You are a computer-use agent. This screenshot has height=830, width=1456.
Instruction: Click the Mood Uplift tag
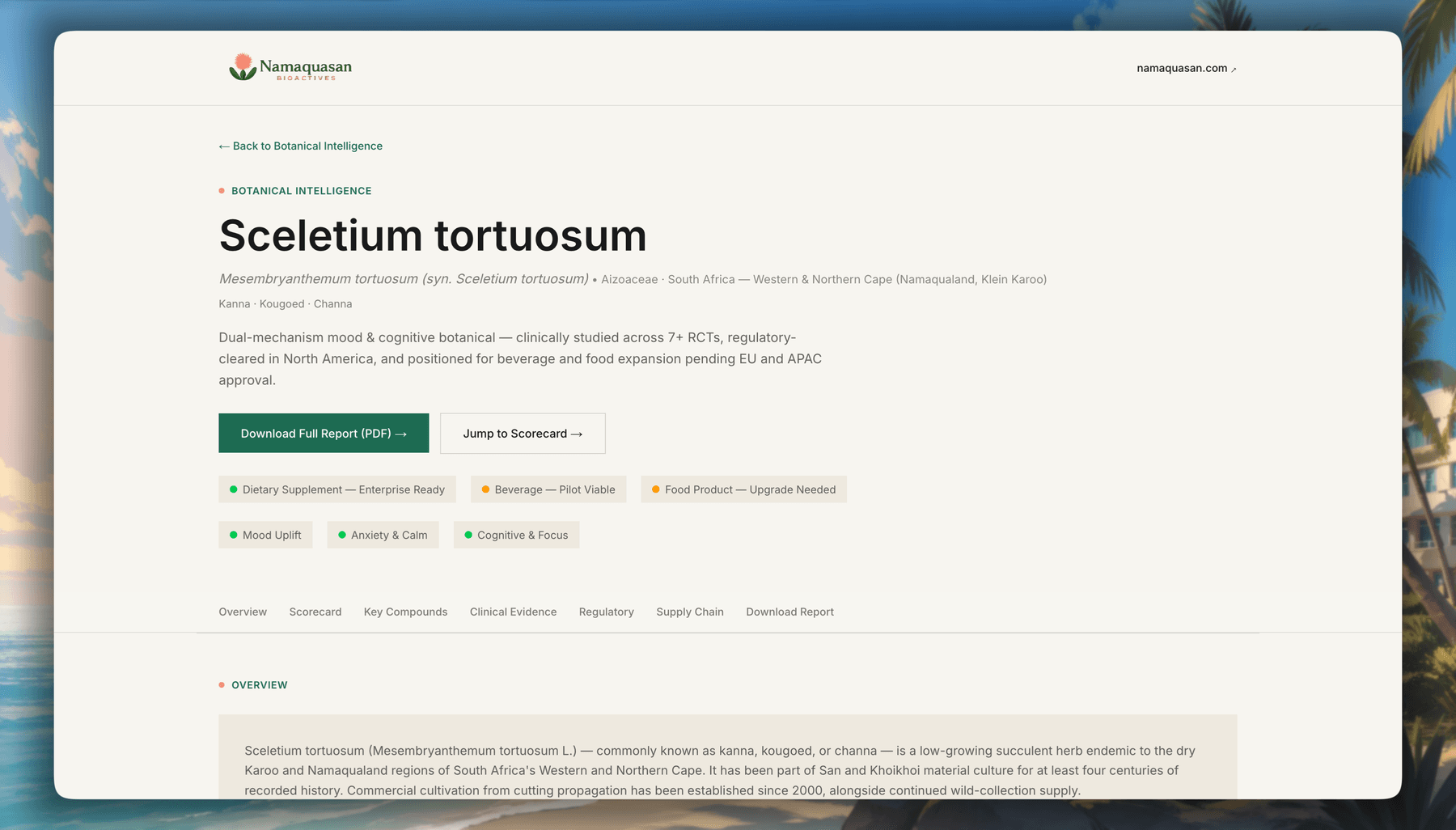[x=265, y=535]
